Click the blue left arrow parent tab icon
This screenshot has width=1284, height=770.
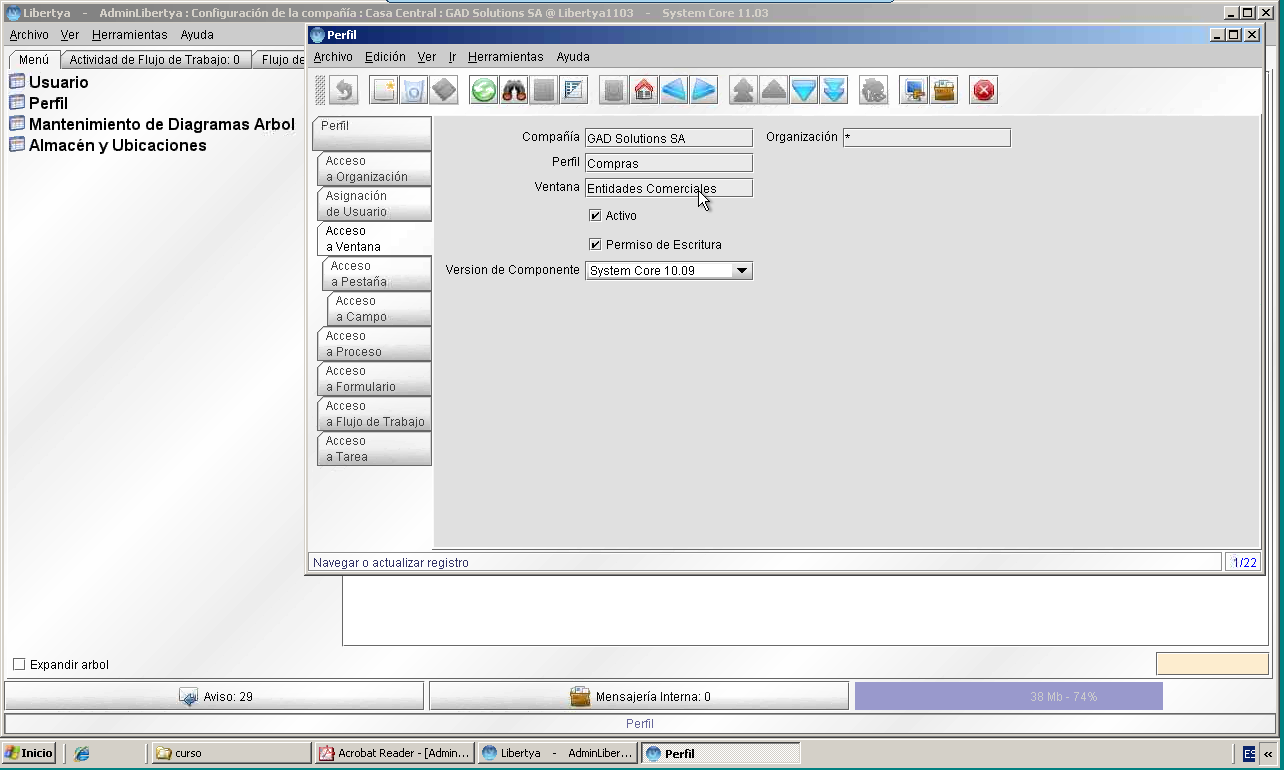click(674, 90)
